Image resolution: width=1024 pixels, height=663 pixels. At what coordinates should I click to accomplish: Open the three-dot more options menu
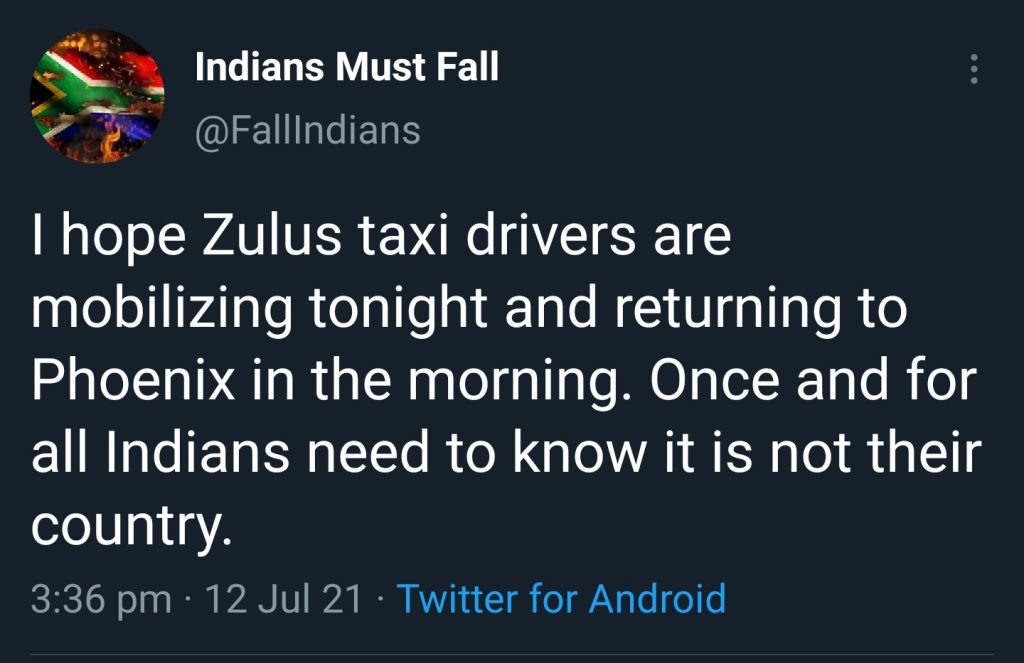(974, 69)
